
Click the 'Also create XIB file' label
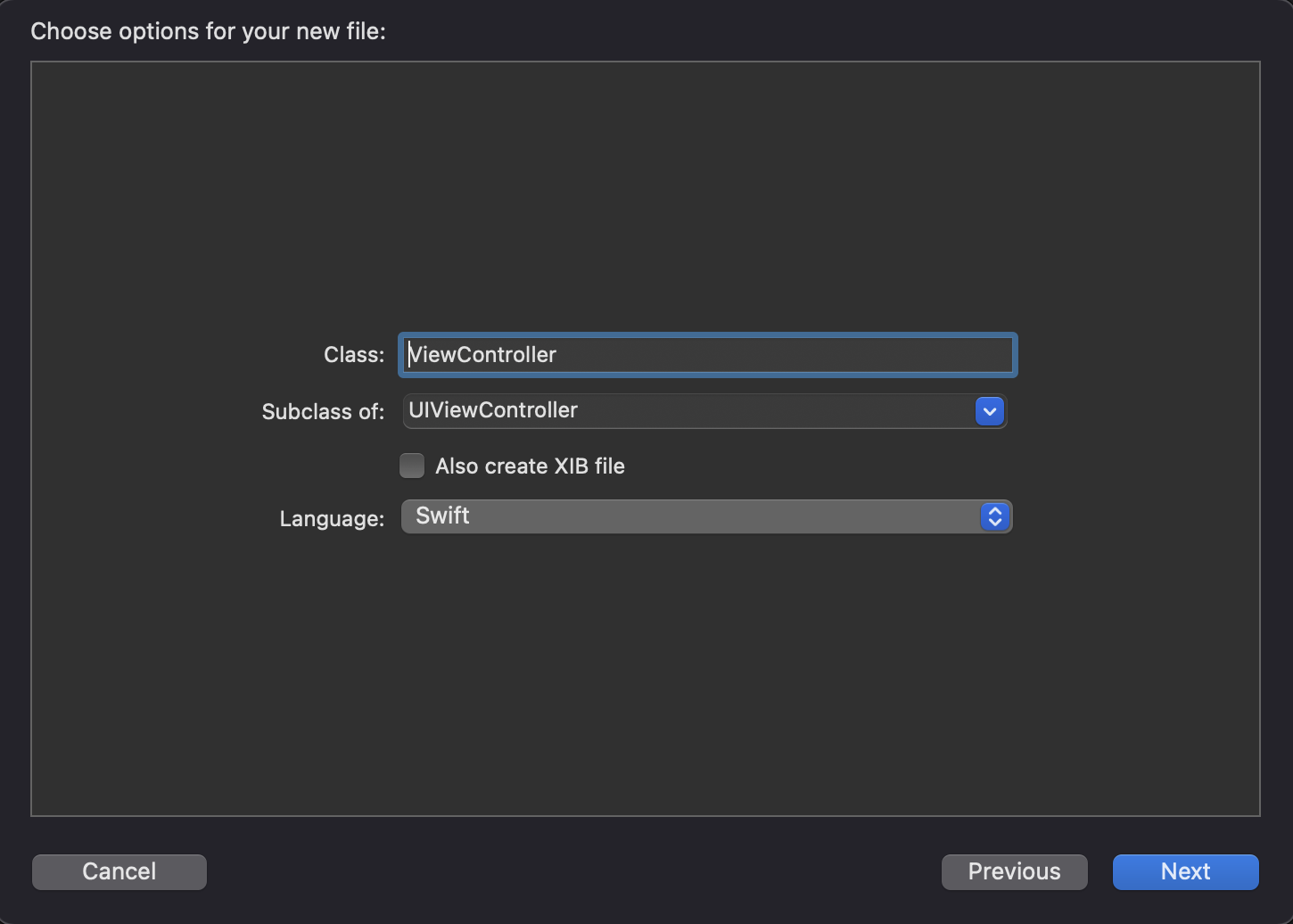point(530,466)
